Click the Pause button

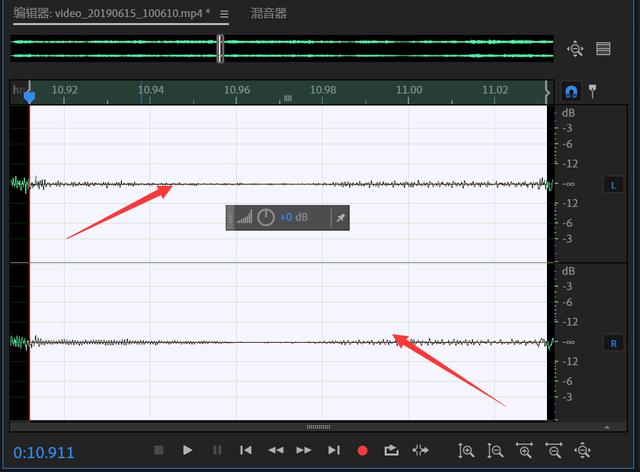(217, 450)
